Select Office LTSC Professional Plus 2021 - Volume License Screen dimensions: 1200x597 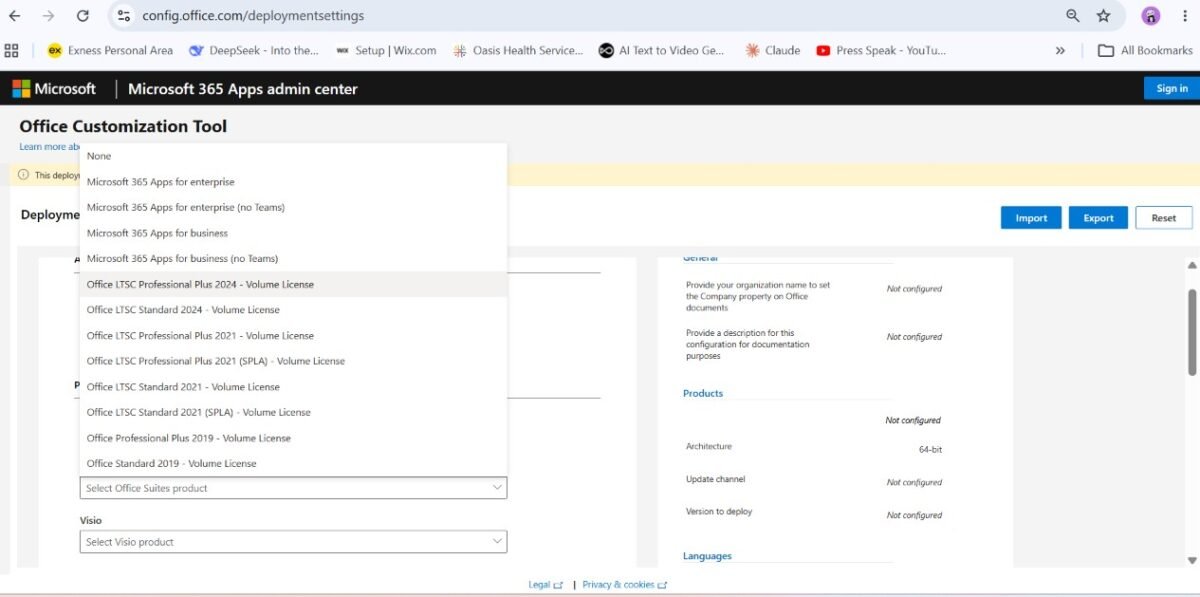point(293,335)
